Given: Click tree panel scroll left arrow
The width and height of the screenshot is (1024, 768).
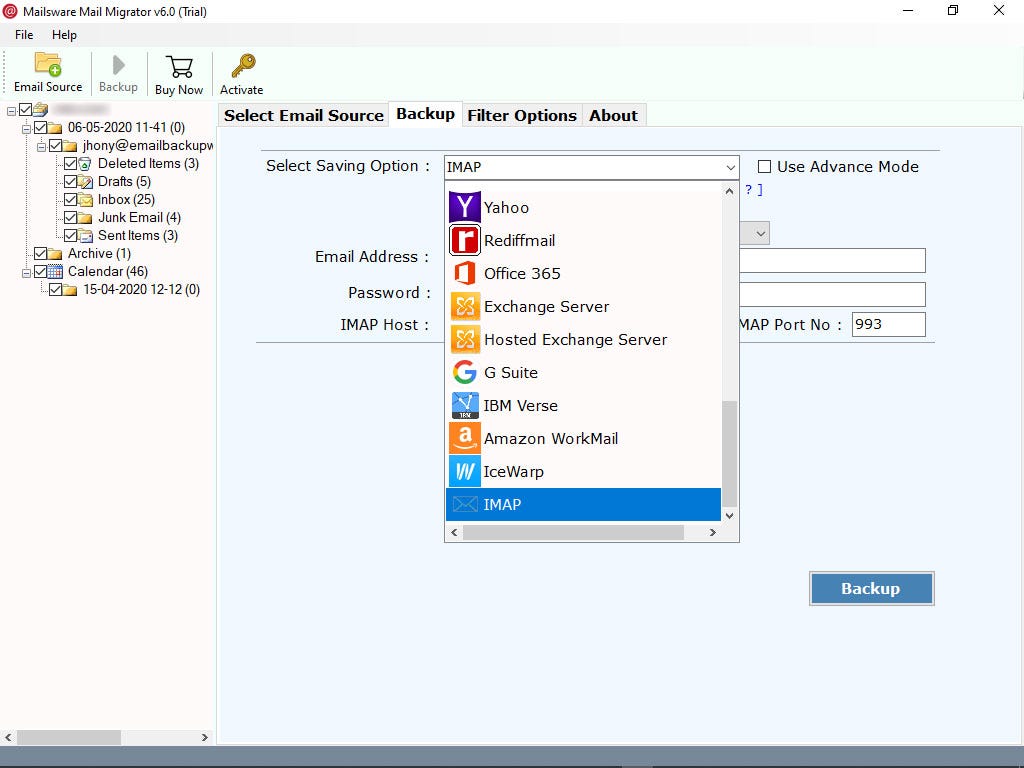Looking at the screenshot, I should tap(8, 737).
